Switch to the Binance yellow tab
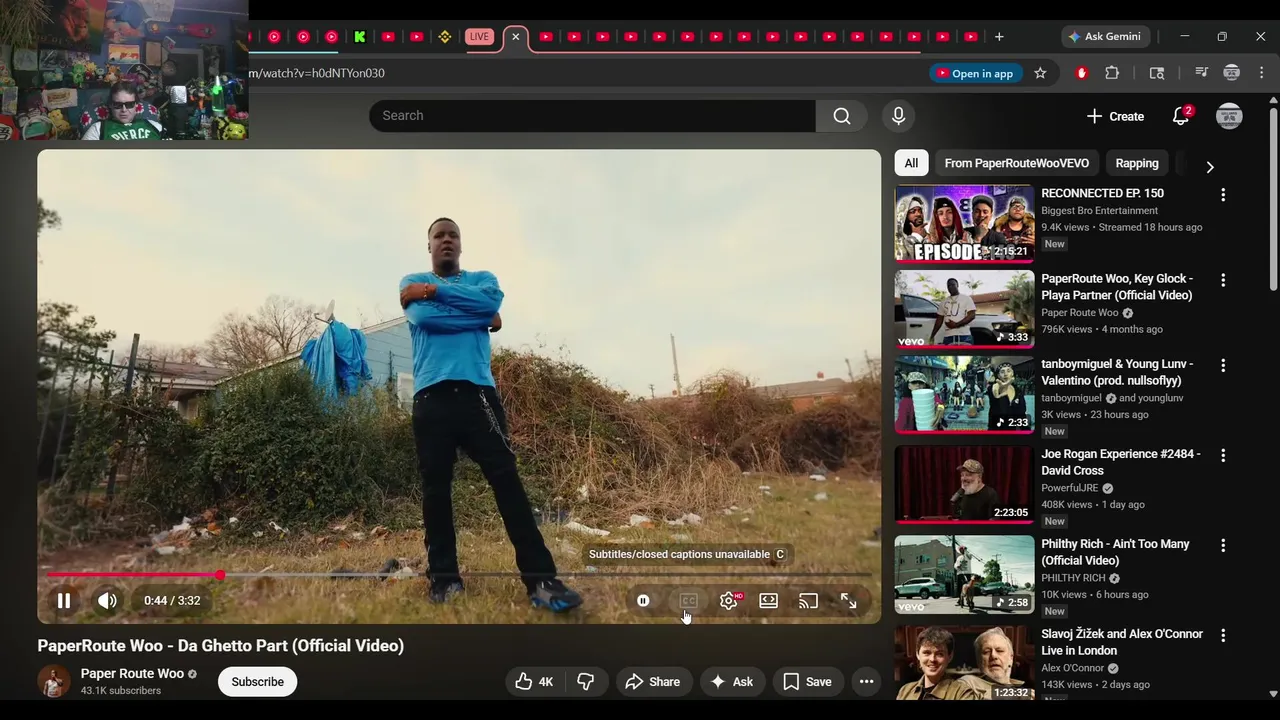 [445, 37]
